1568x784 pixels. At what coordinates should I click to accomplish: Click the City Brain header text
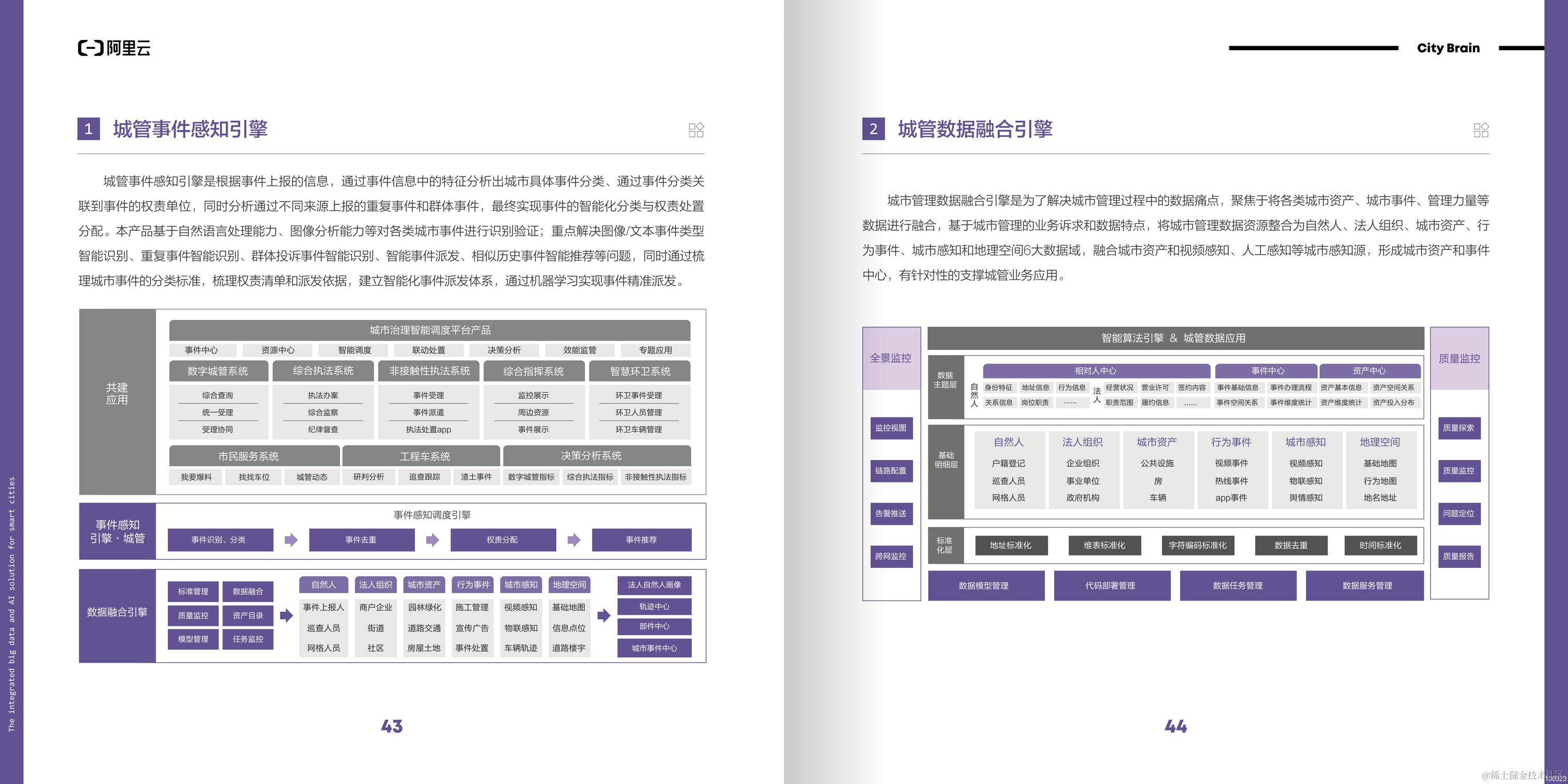tap(1448, 48)
